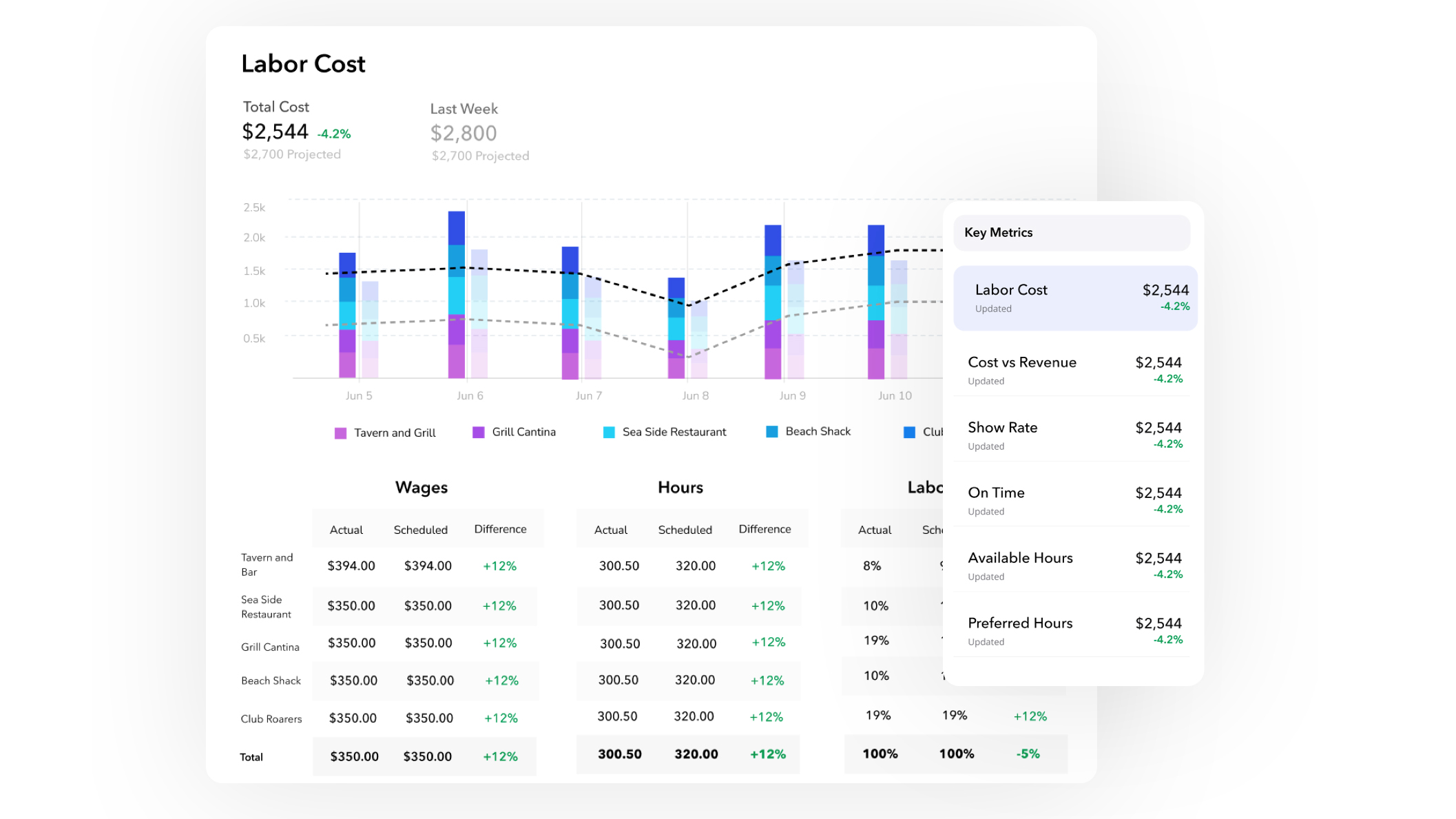Viewport: 1456px width, 819px height.
Task: Click Grill Cantina wages difference +12%
Action: tap(500, 643)
